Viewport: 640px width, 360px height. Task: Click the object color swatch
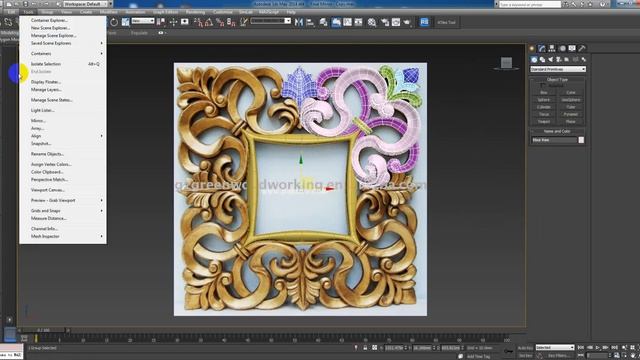click(x=581, y=140)
